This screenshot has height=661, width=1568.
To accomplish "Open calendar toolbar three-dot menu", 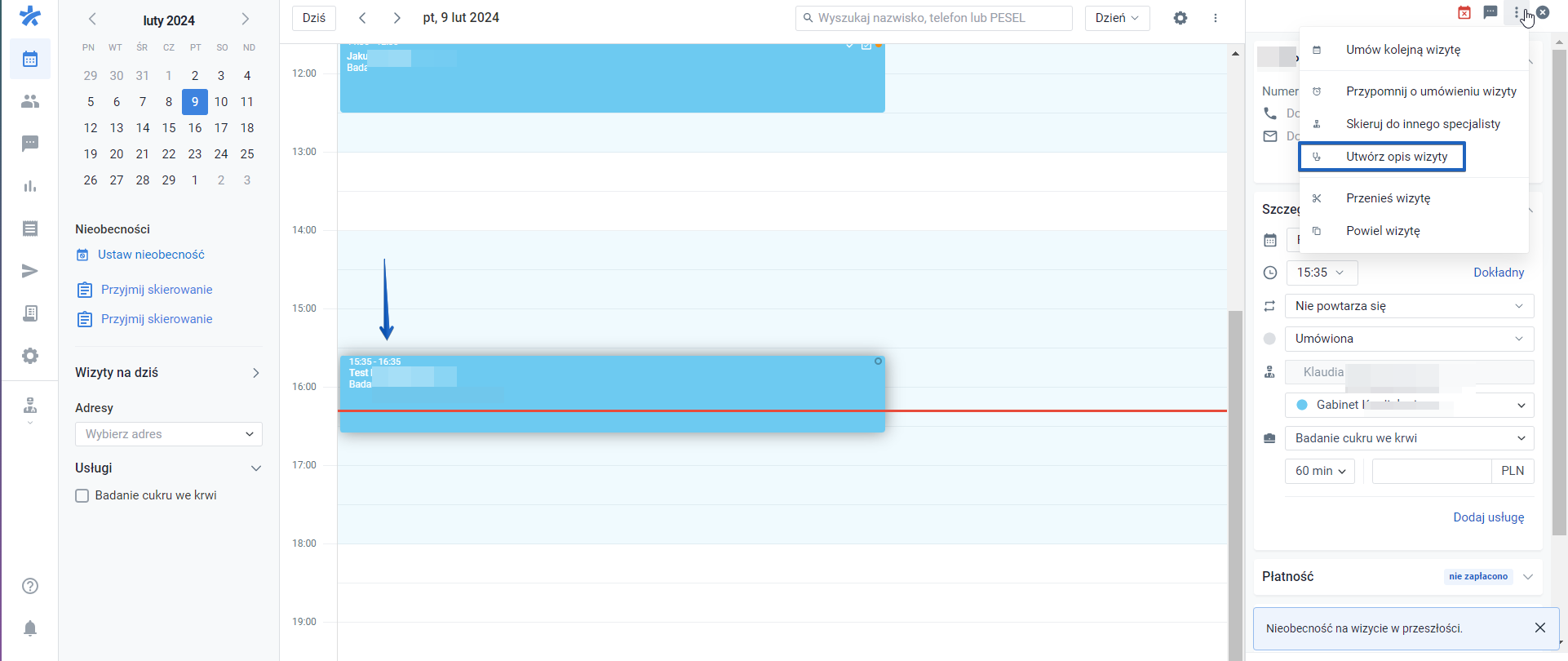I will pos(1216,18).
